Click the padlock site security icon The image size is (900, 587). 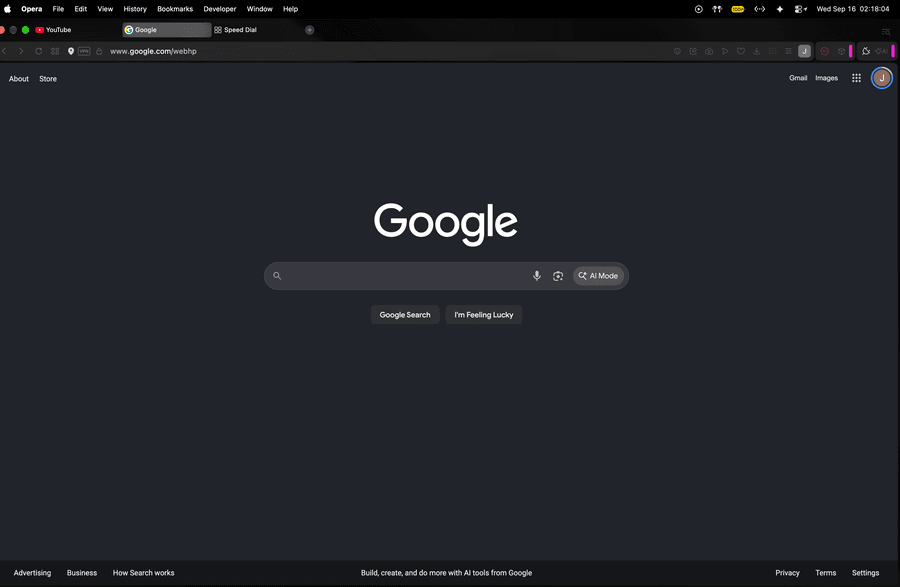tap(99, 51)
